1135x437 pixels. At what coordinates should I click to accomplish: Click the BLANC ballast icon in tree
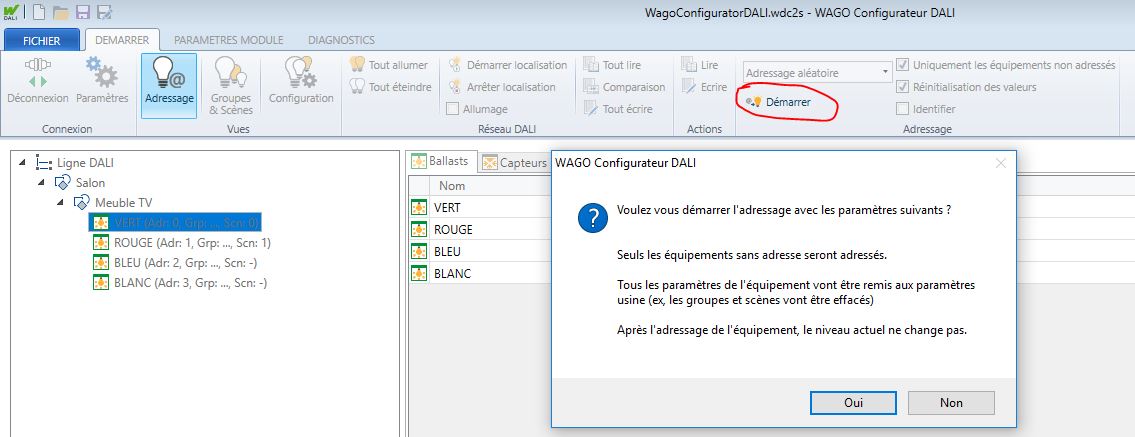click(101, 283)
